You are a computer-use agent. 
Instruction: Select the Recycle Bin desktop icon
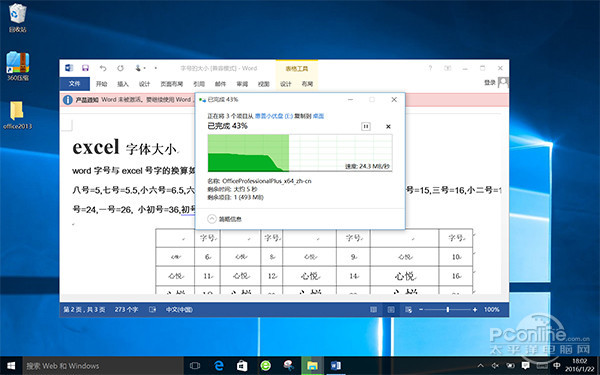click(x=18, y=18)
